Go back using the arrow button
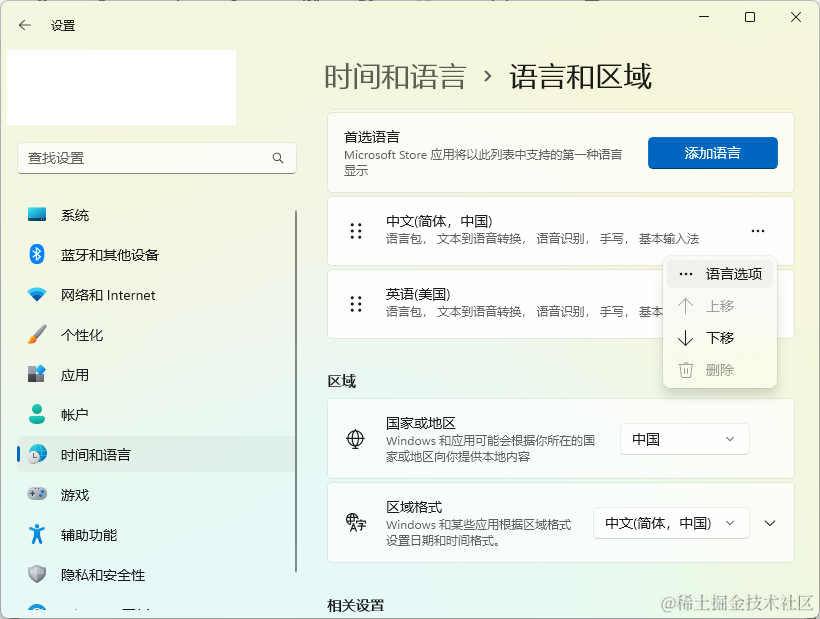The width and height of the screenshot is (820, 619). tap(24, 25)
